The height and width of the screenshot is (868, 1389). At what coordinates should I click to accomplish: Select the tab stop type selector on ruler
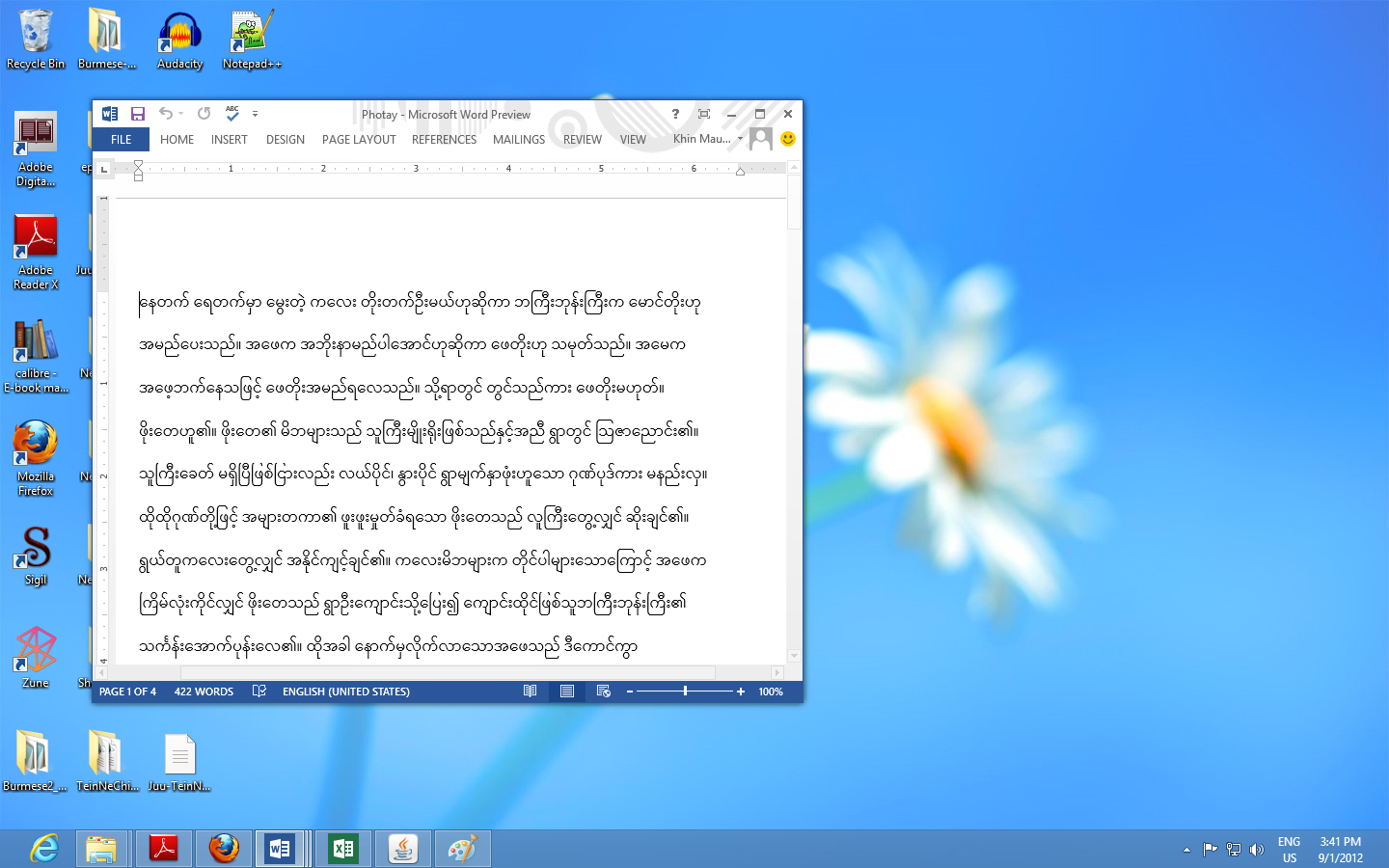coord(104,169)
